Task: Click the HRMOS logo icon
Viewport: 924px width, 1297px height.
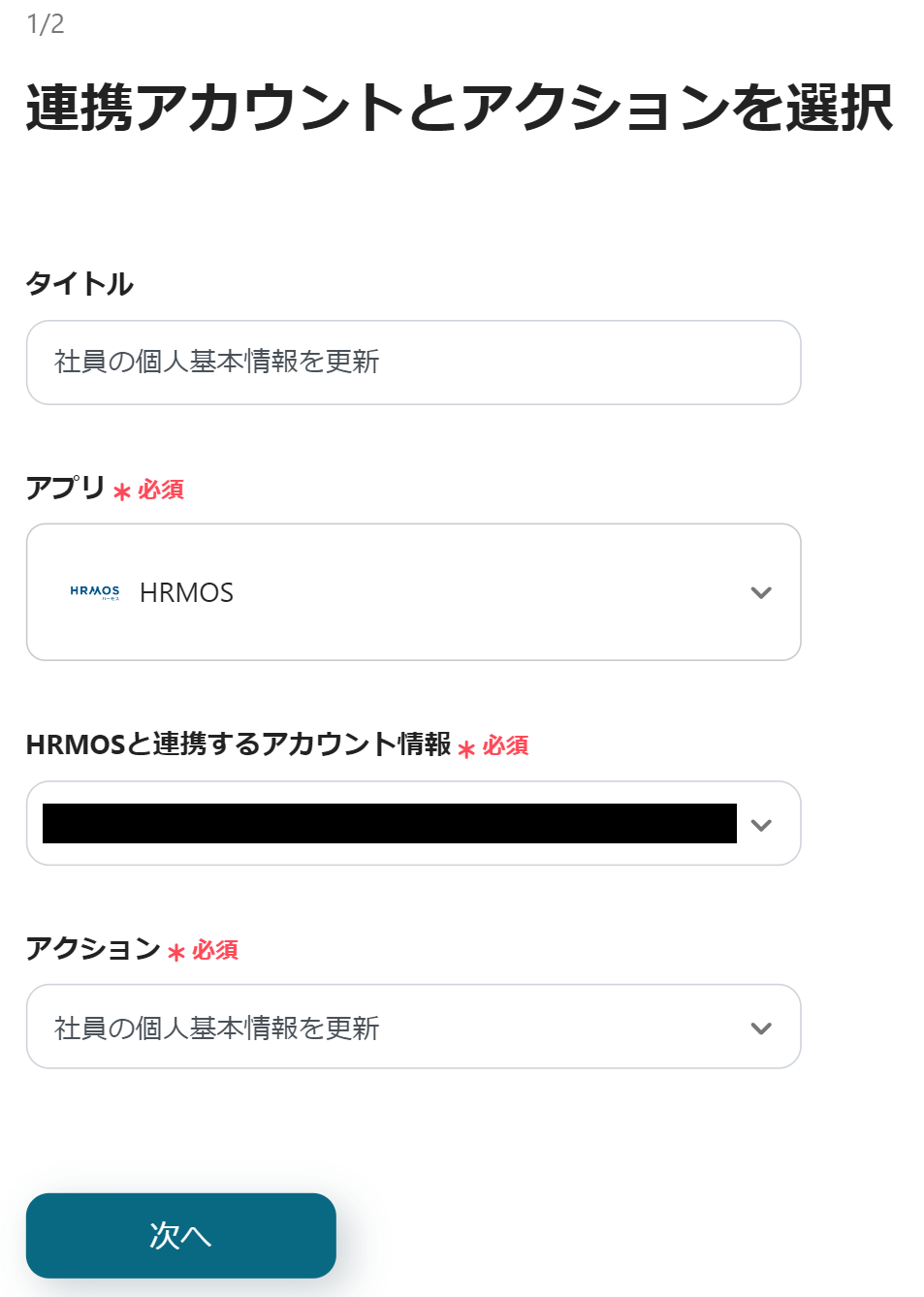Action: [x=95, y=592]
